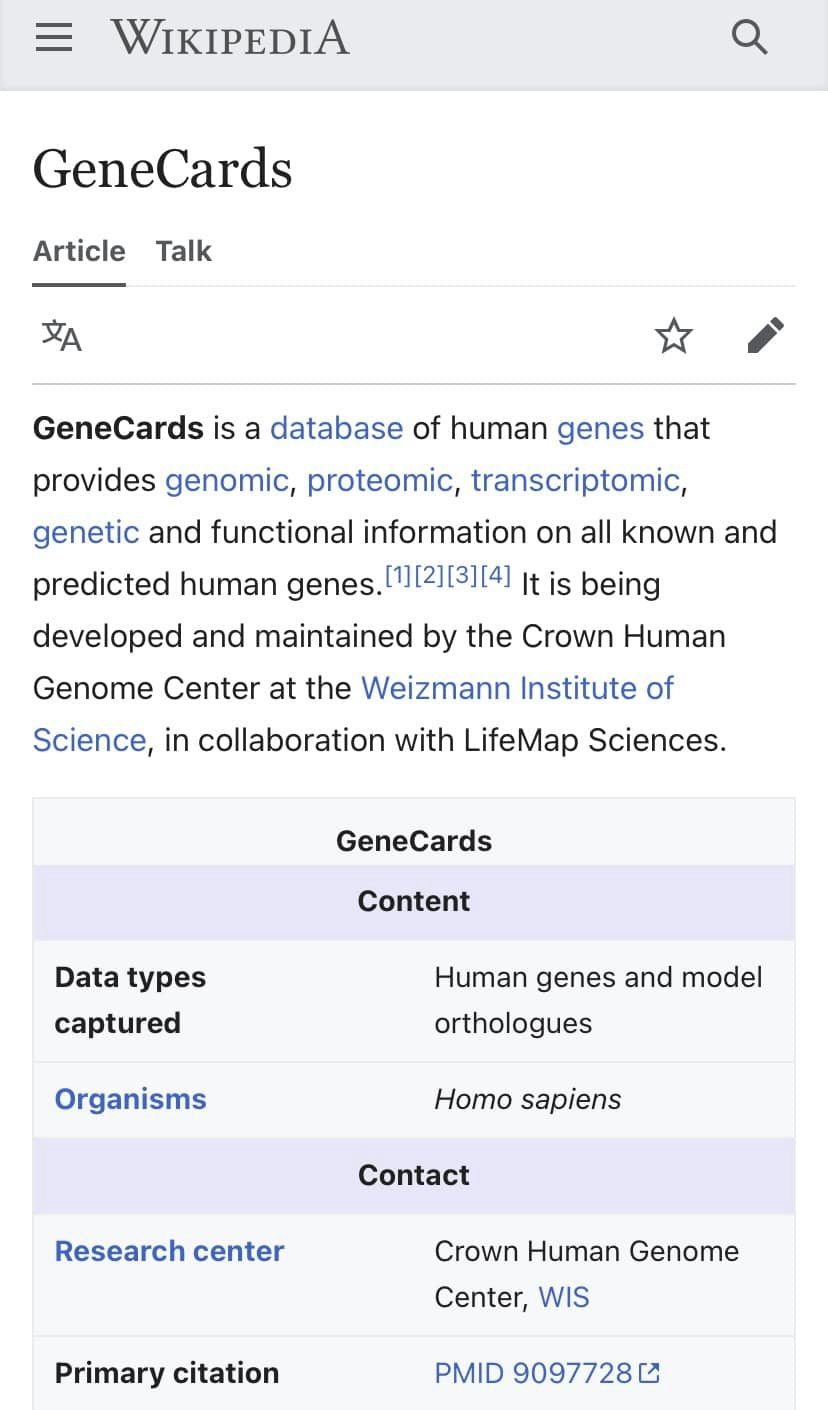The height and width of the screenshot is (1410, 828).
Task: Open the Research center infobox link
Action: [170, 1251]
